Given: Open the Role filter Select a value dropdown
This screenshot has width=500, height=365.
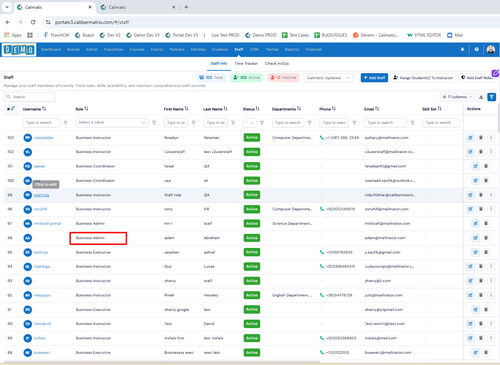Looking at the screenshot, I should click(112, 123).
